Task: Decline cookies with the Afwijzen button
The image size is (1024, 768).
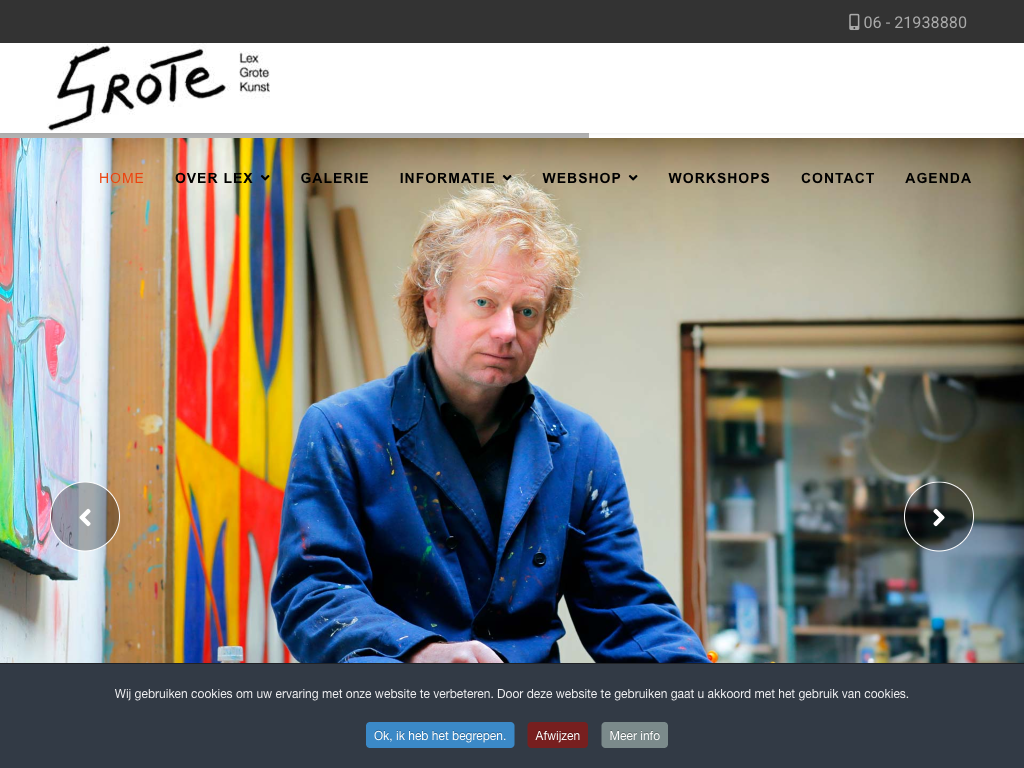Action: tap(558, 735)
